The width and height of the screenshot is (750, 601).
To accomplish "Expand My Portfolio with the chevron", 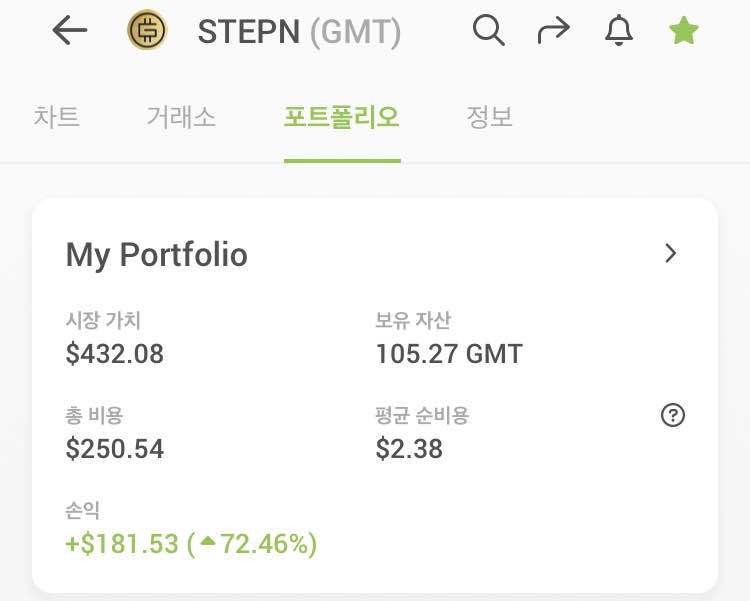I will click(671, 253).
